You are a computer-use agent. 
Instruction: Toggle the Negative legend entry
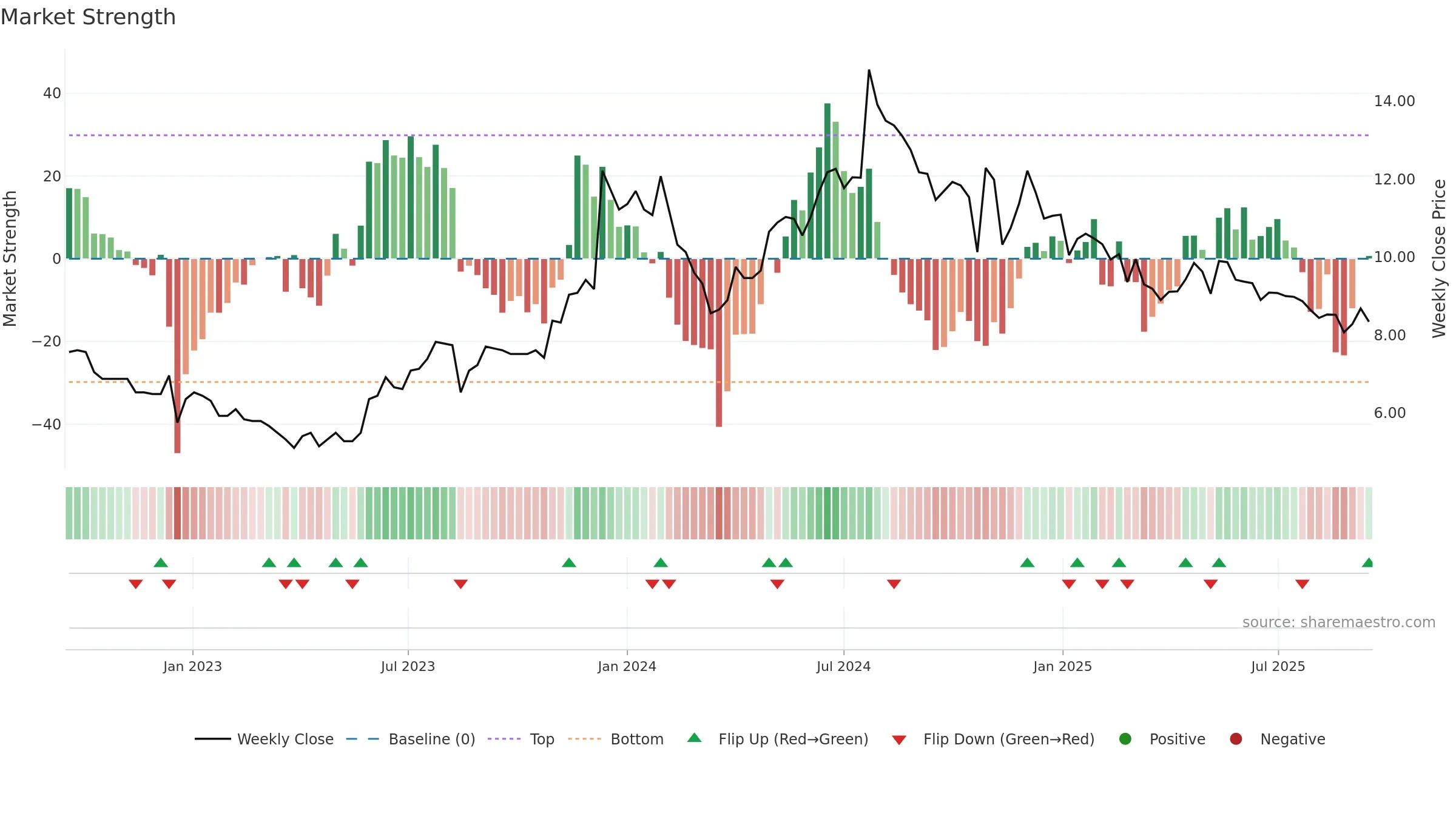pos(1277,739)
